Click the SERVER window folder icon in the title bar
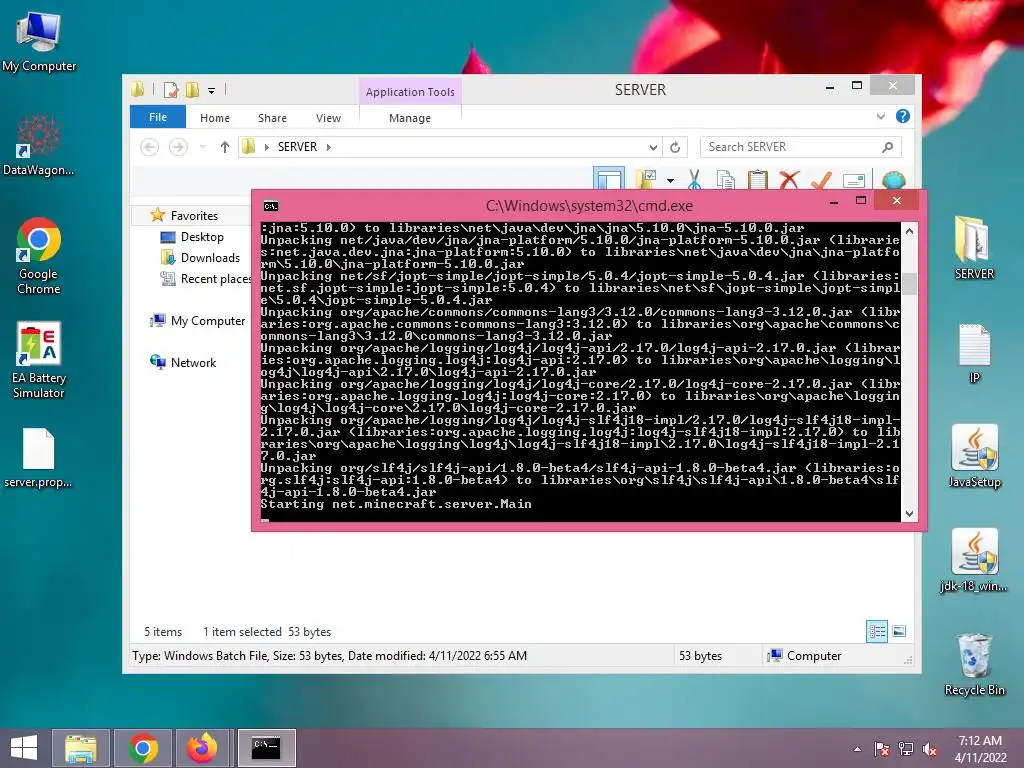Image resolution: width=1024 pixels, height=768 pixels. coord(138,89)
